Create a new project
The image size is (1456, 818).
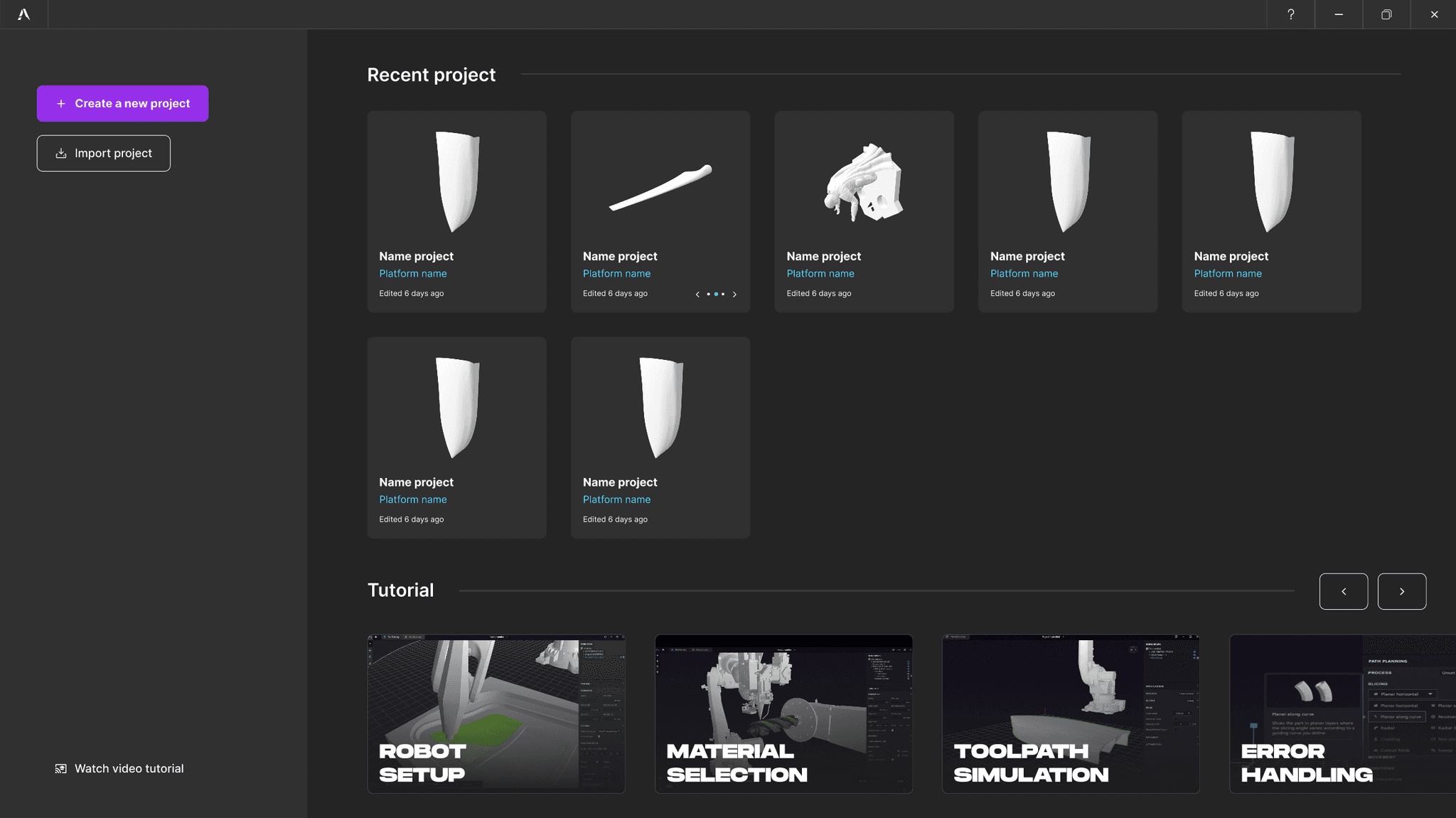tap(122, 104)
